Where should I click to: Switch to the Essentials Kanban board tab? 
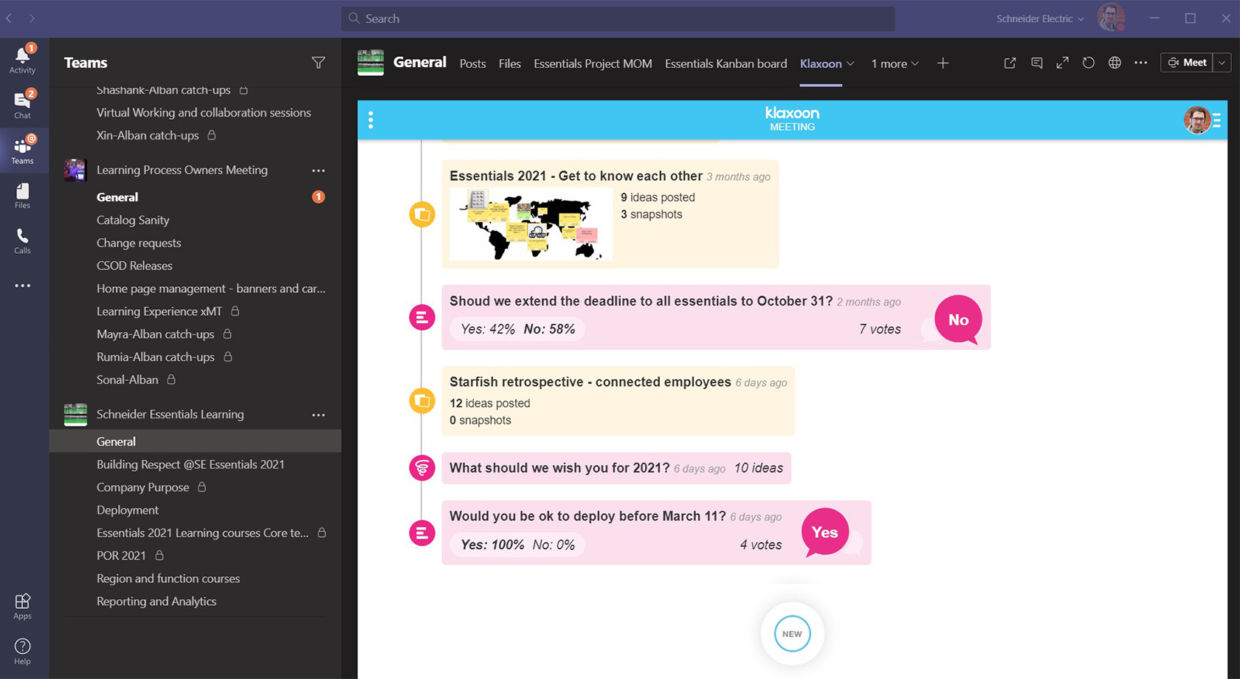pos(725,63)
